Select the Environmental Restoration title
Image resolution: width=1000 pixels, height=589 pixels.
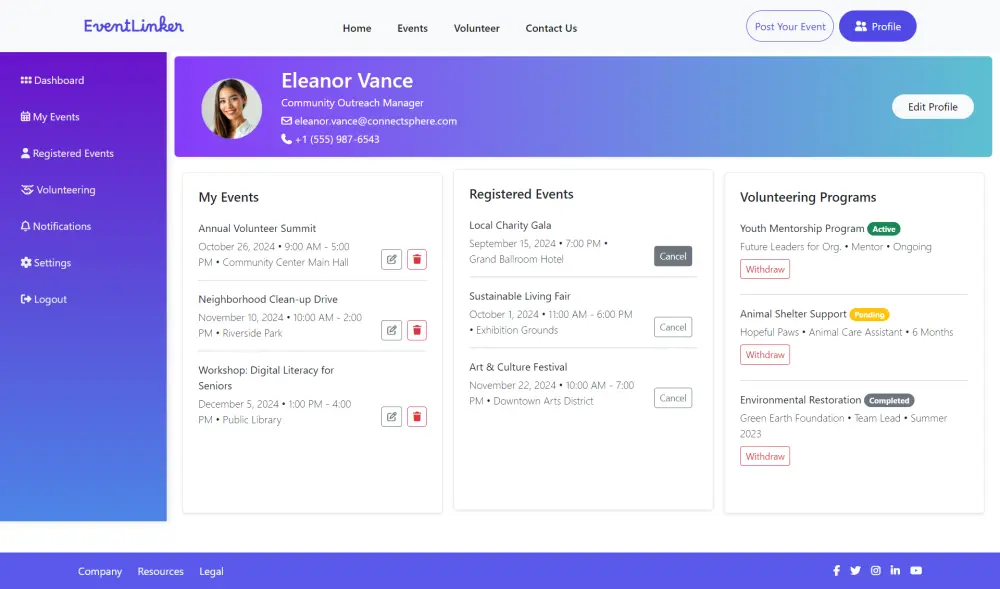(x=800, y=400)
